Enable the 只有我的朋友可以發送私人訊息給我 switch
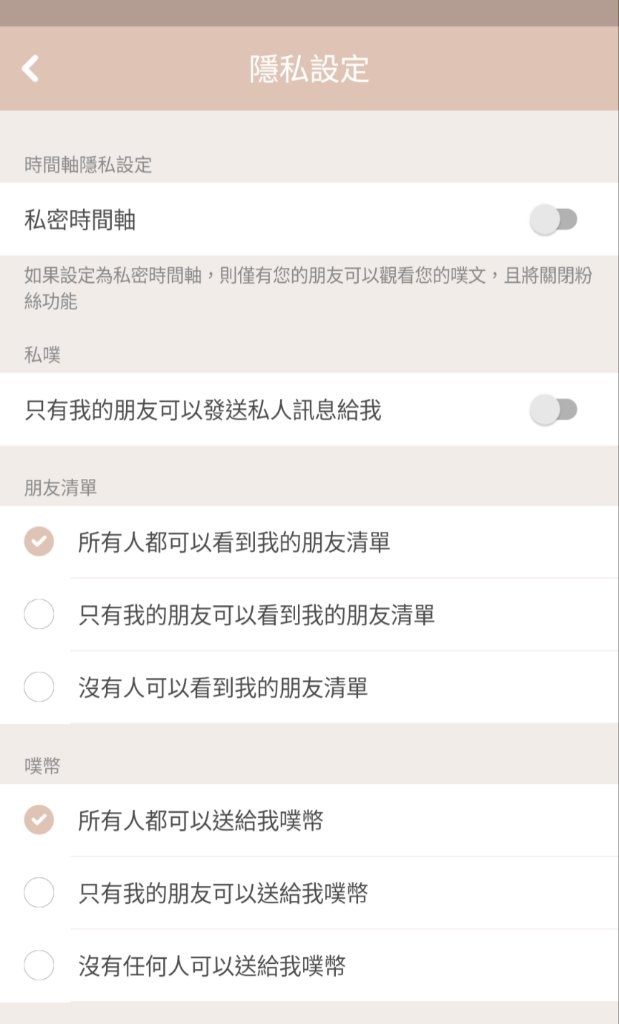 click(x=553, y=410)
